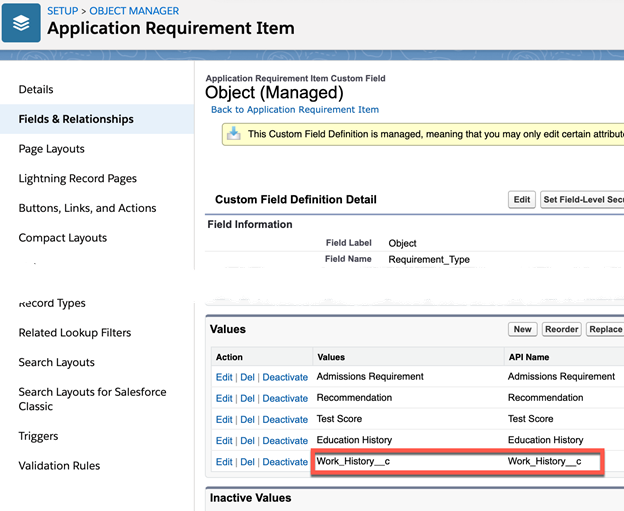Click the Edit button for field definition

coord(522,200)
